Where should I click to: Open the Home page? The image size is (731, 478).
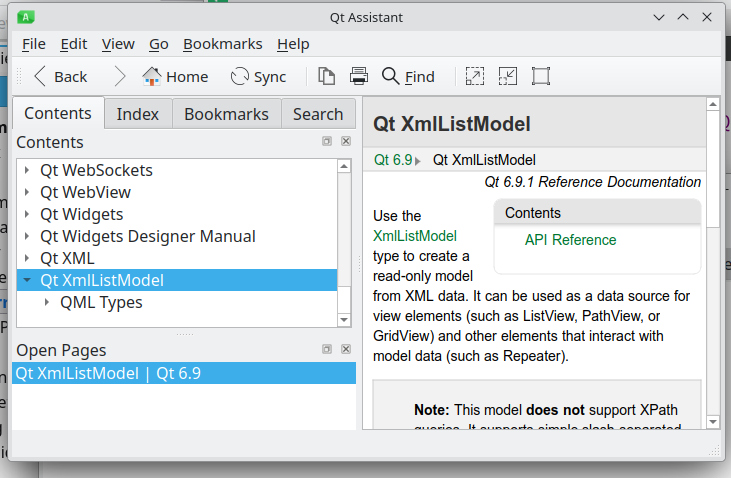pos(175,76)
